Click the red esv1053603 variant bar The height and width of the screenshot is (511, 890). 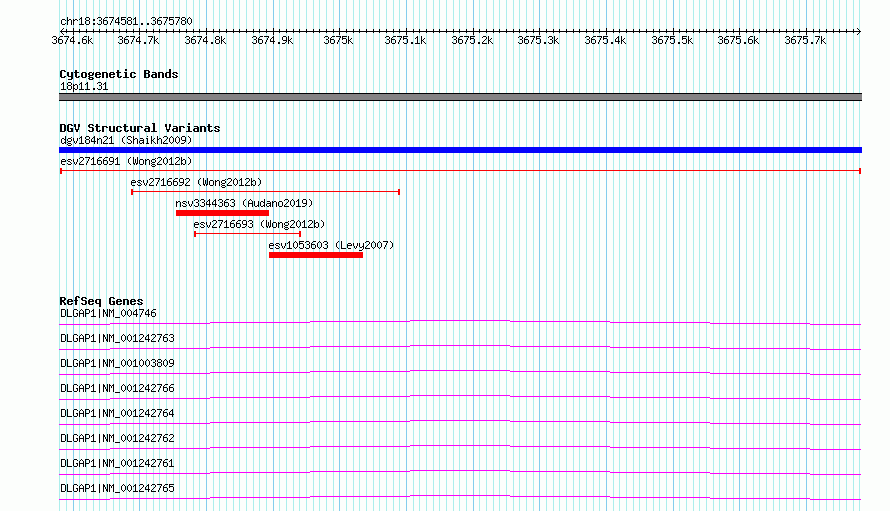point(316,255)
